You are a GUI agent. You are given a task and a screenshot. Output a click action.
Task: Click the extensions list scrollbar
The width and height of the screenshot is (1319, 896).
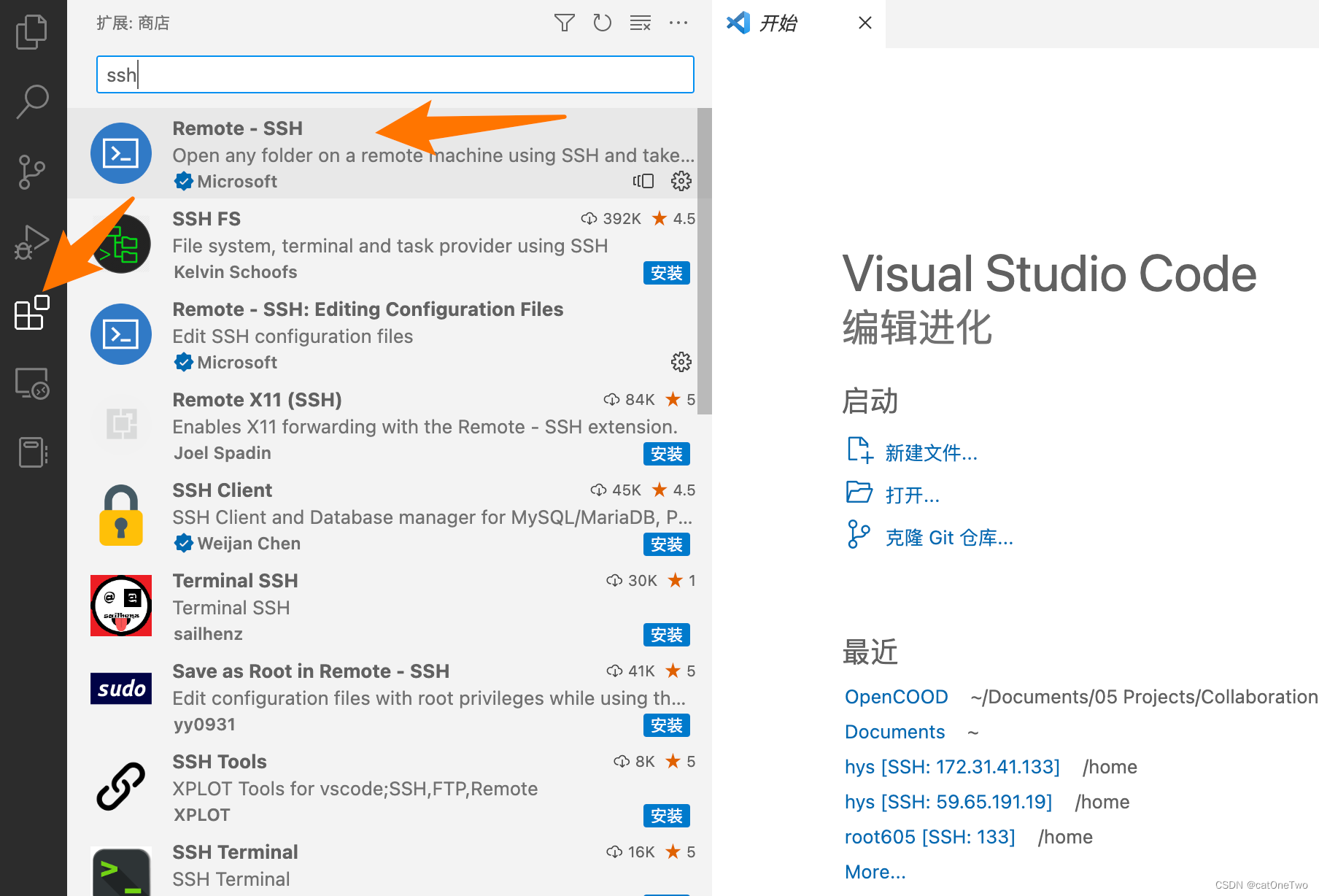pyautogui.click(x=704, y=261)
